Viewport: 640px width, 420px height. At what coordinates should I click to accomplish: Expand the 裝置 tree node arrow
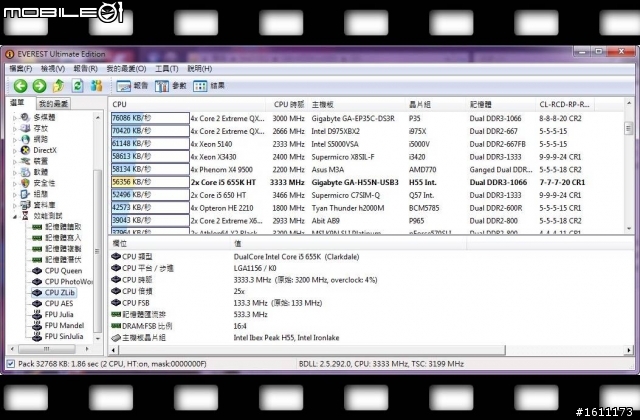[x=15, y=162]
